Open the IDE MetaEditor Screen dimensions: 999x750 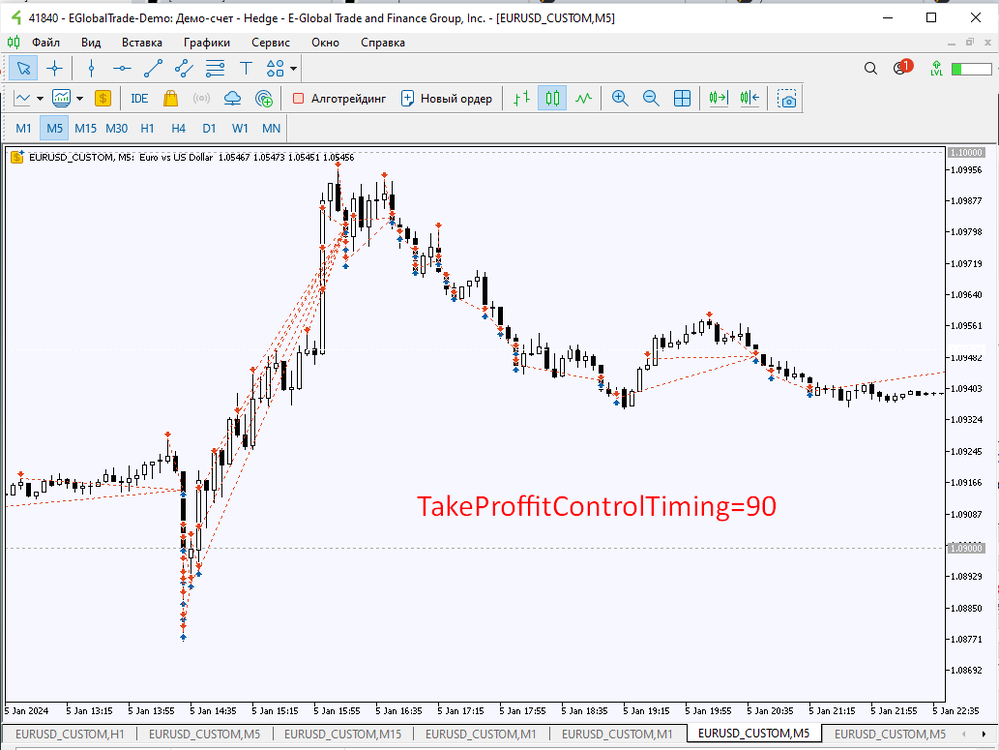click(139, 99)
